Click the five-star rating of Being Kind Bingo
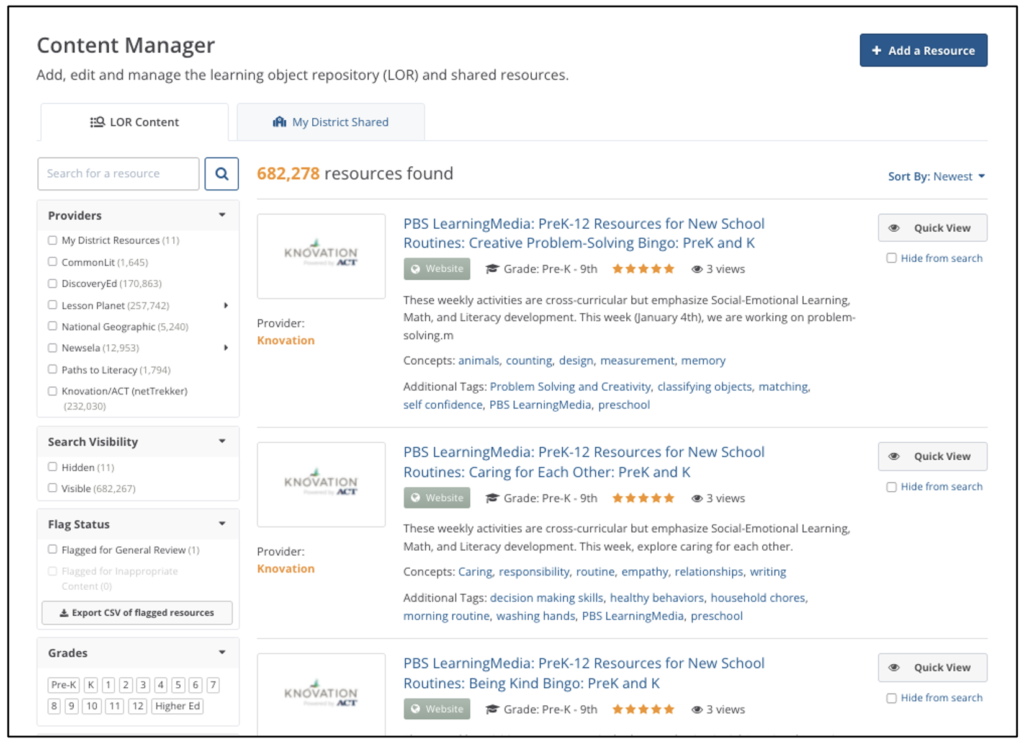The height and width of the screenshot is (743, 1024). tap(643, 709)
